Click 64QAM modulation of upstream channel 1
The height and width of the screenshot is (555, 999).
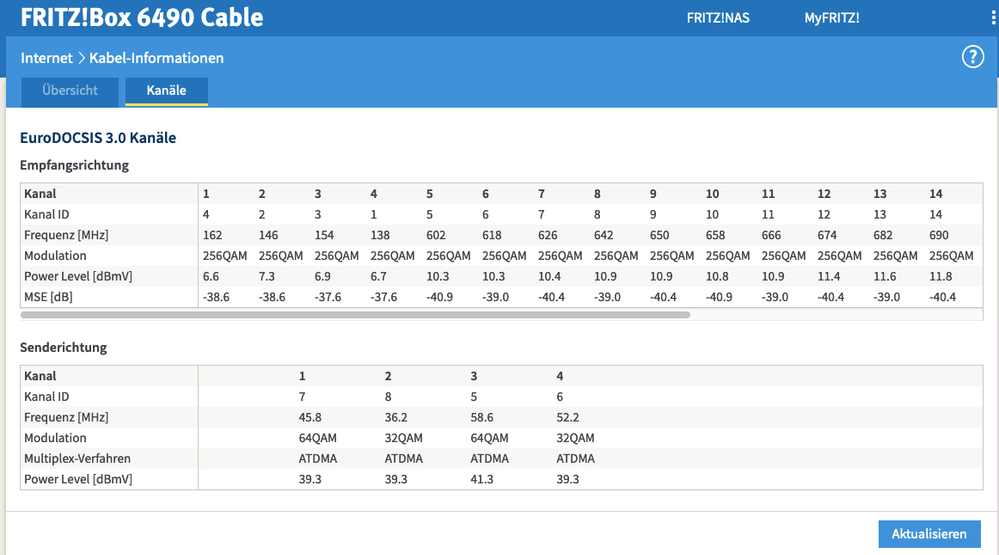coord(318,438)
